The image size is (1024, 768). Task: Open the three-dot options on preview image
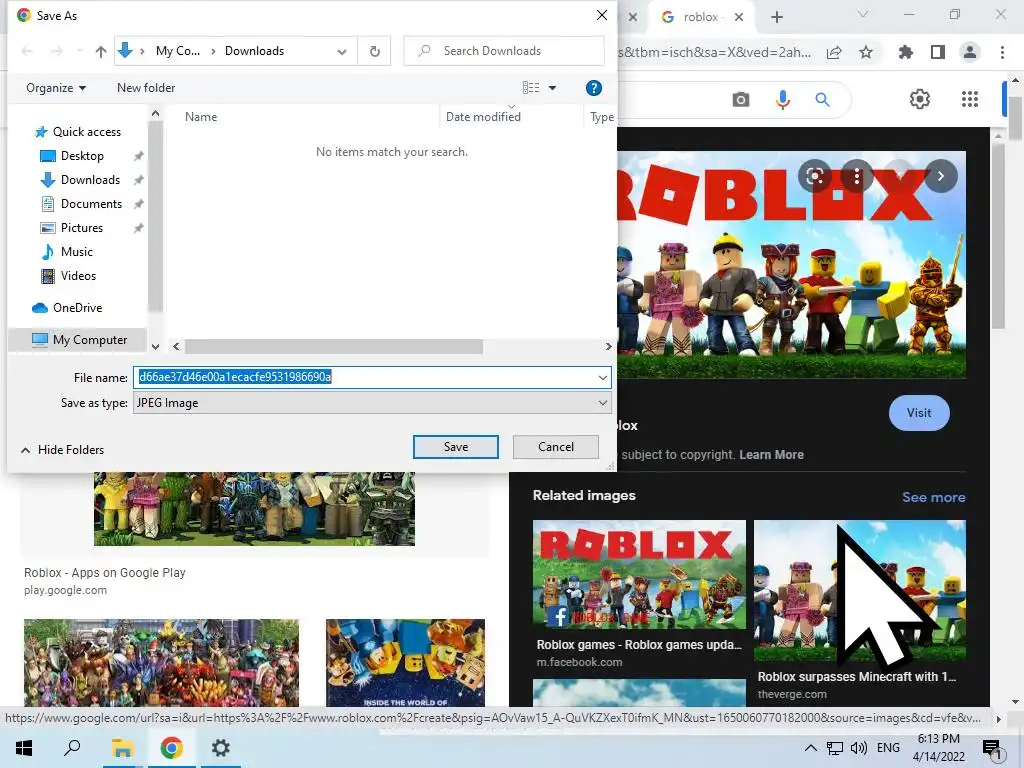pos(857,176)
